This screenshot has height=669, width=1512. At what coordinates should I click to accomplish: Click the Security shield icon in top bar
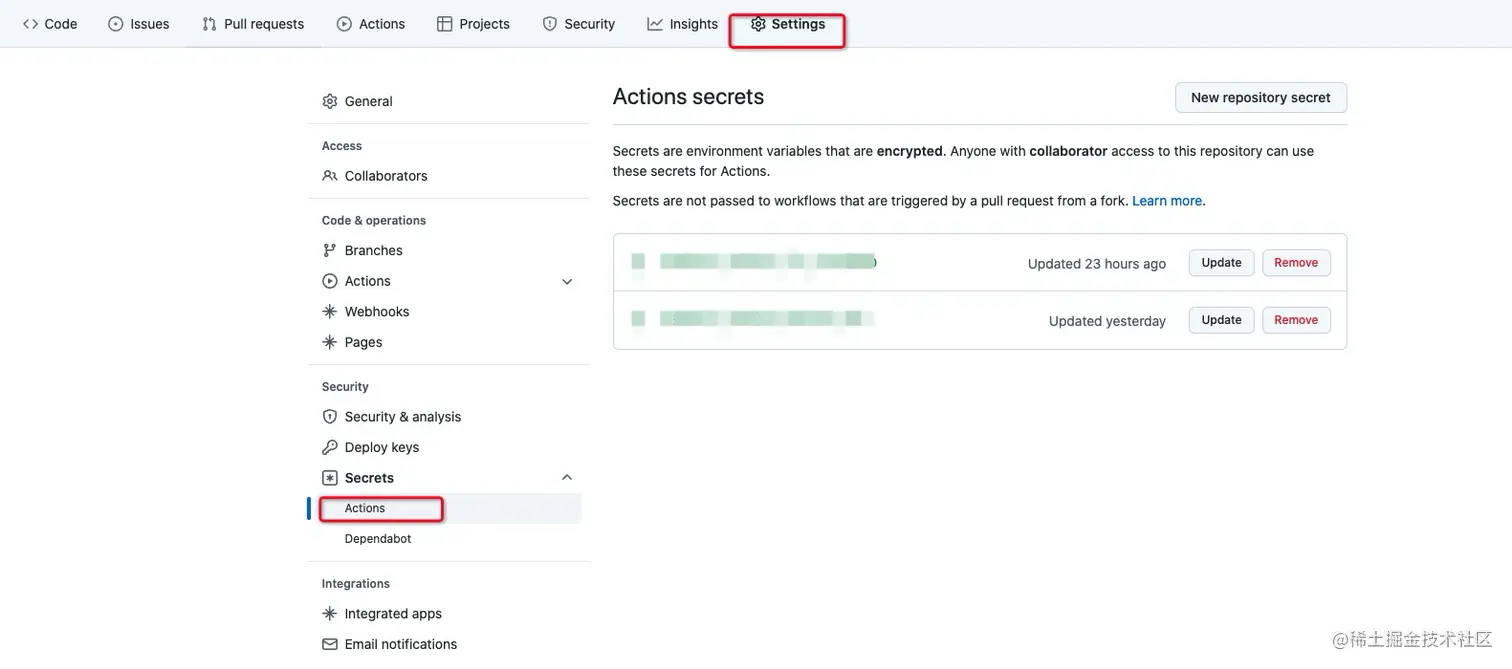(550, 24)
